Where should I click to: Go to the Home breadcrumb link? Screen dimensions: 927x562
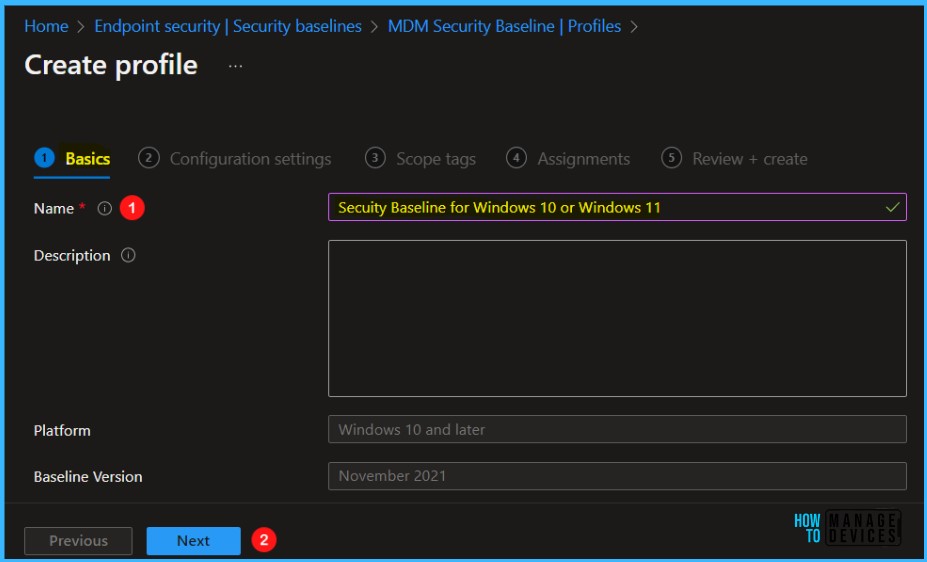(46, 26)
